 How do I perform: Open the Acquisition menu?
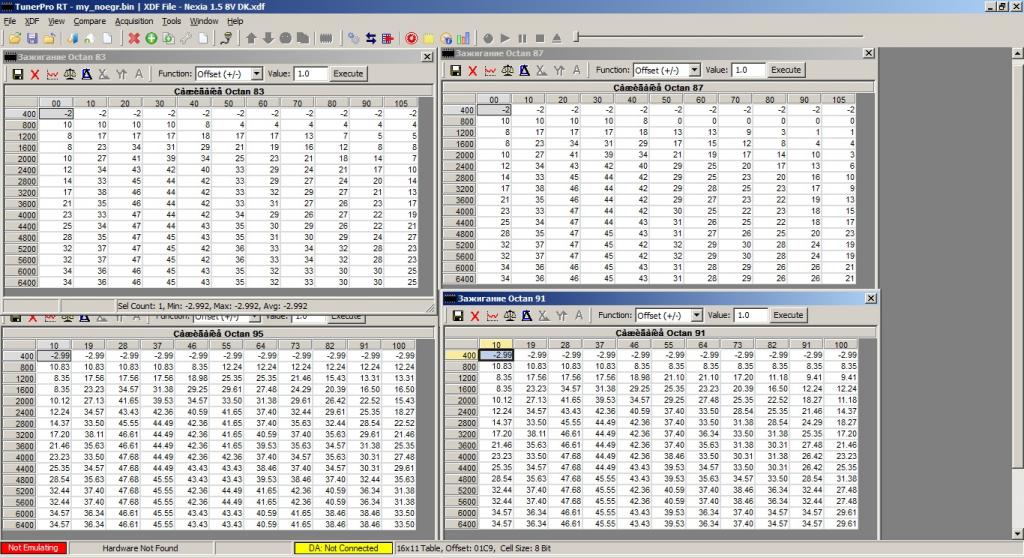pos(134,20)
